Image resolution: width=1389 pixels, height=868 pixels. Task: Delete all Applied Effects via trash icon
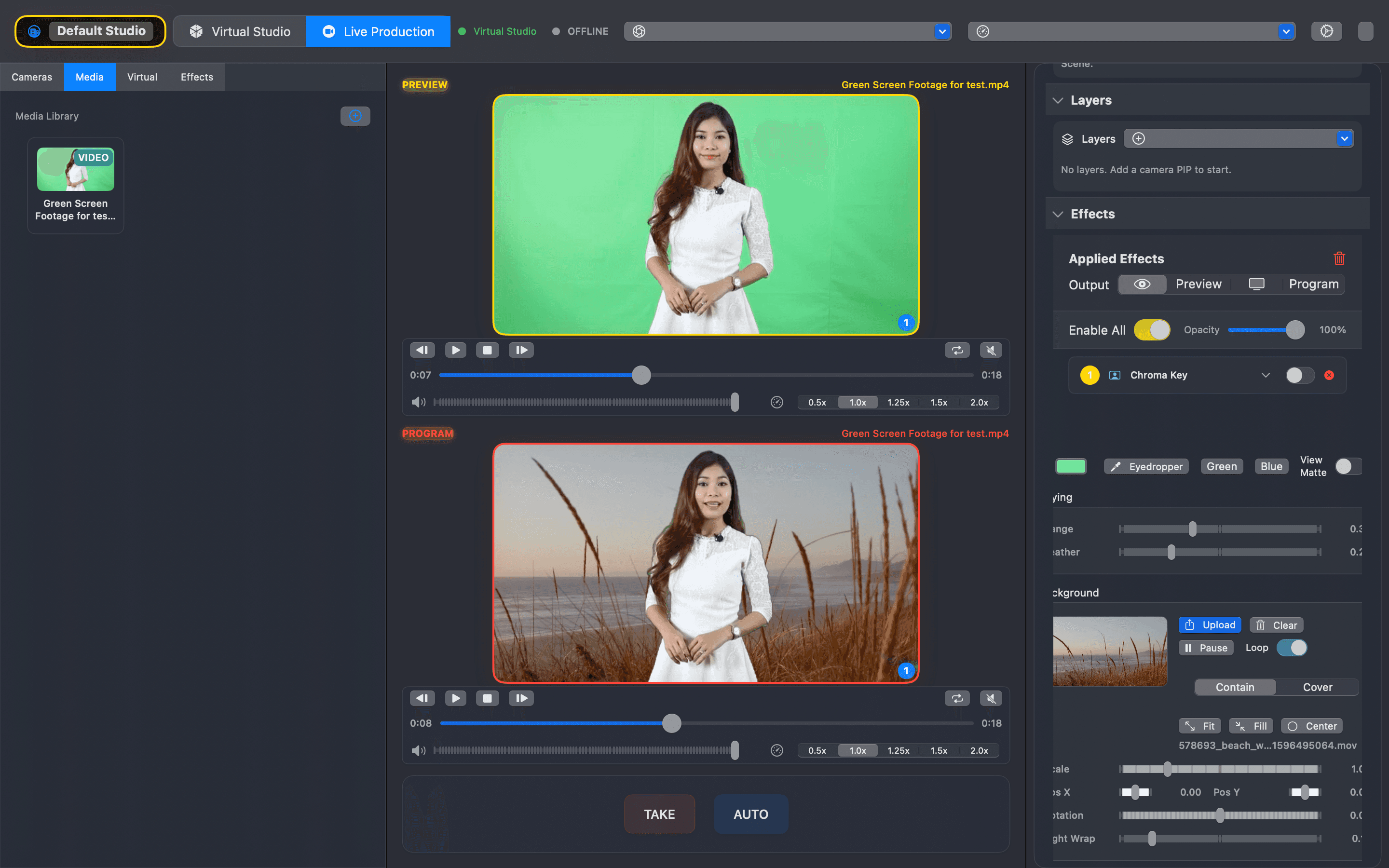1338,258
